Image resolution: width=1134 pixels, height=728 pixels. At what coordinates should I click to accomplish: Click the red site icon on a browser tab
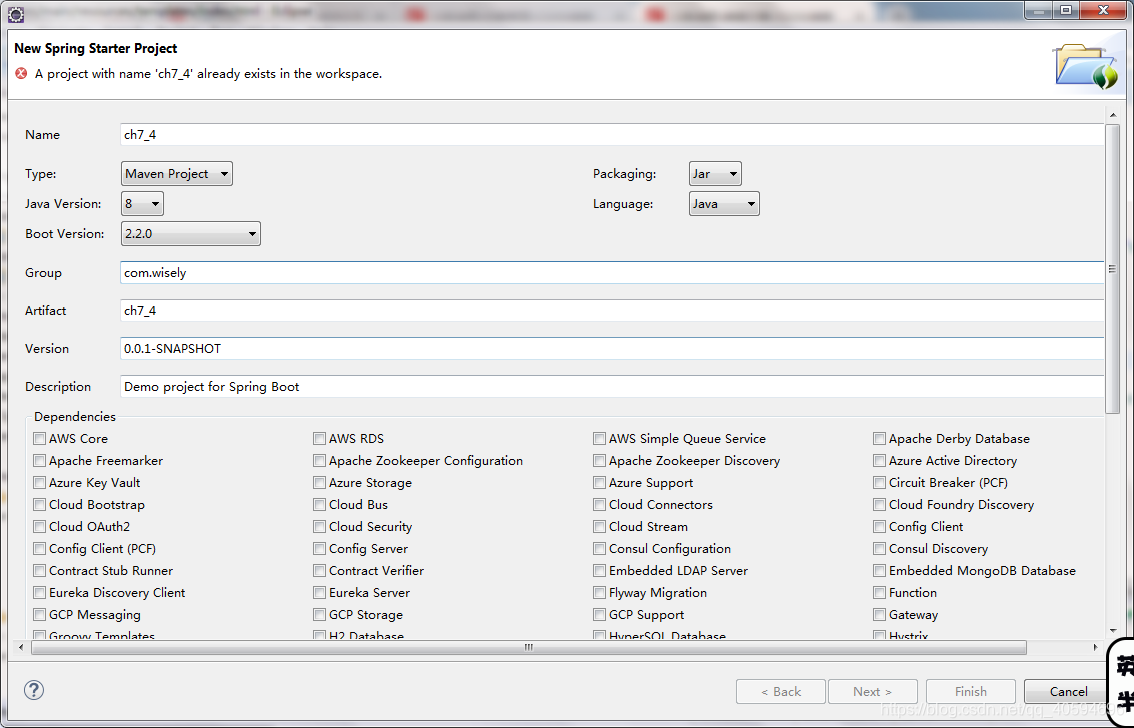pos(414,13)
